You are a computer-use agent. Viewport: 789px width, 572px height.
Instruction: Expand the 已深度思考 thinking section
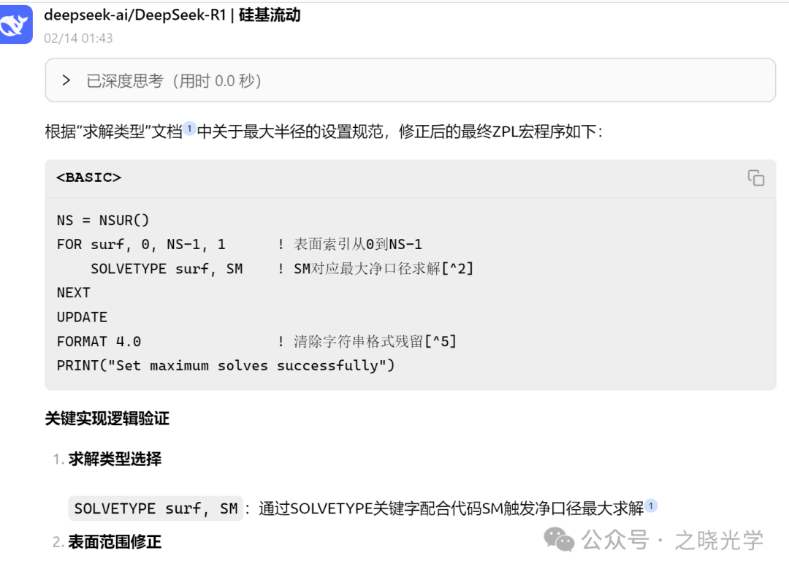(66, 80)
